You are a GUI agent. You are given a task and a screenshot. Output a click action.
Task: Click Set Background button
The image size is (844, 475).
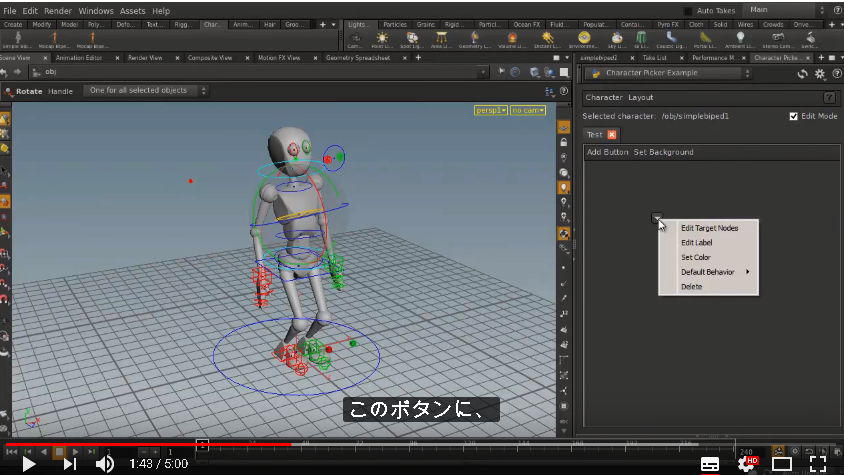[663, 152]
